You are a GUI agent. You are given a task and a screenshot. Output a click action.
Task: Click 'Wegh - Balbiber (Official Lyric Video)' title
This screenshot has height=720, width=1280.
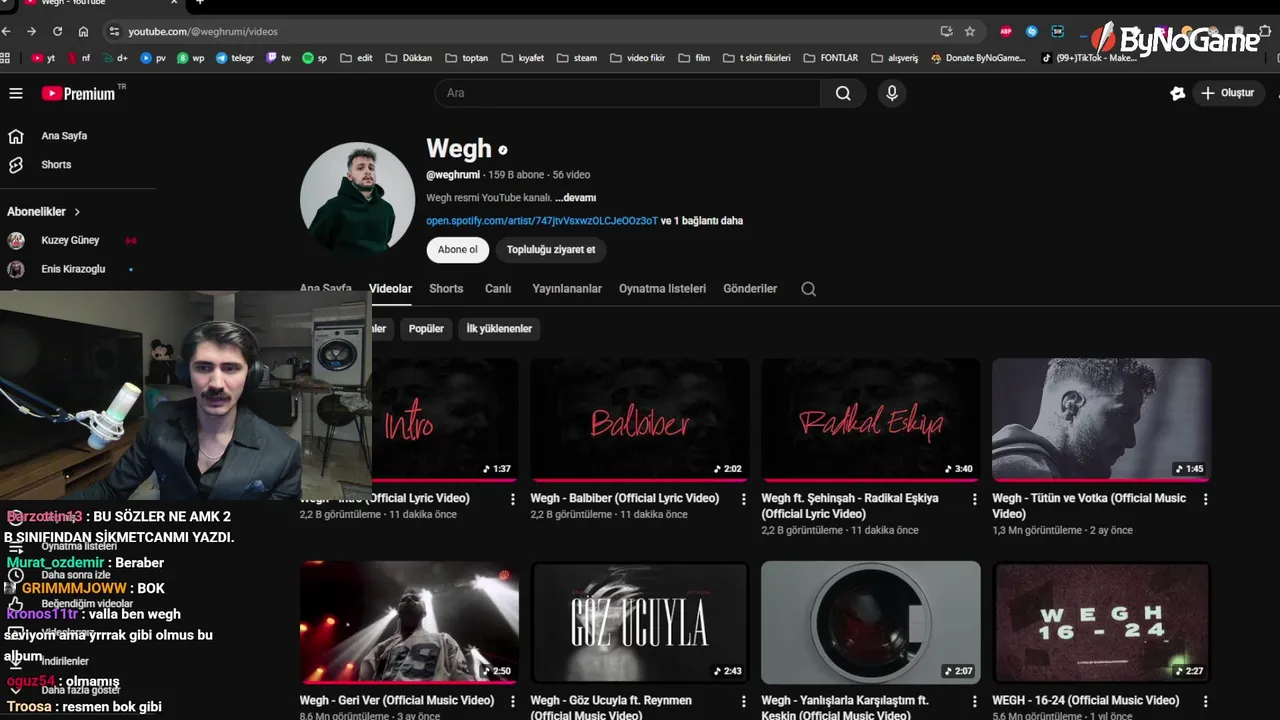point(625,498)
